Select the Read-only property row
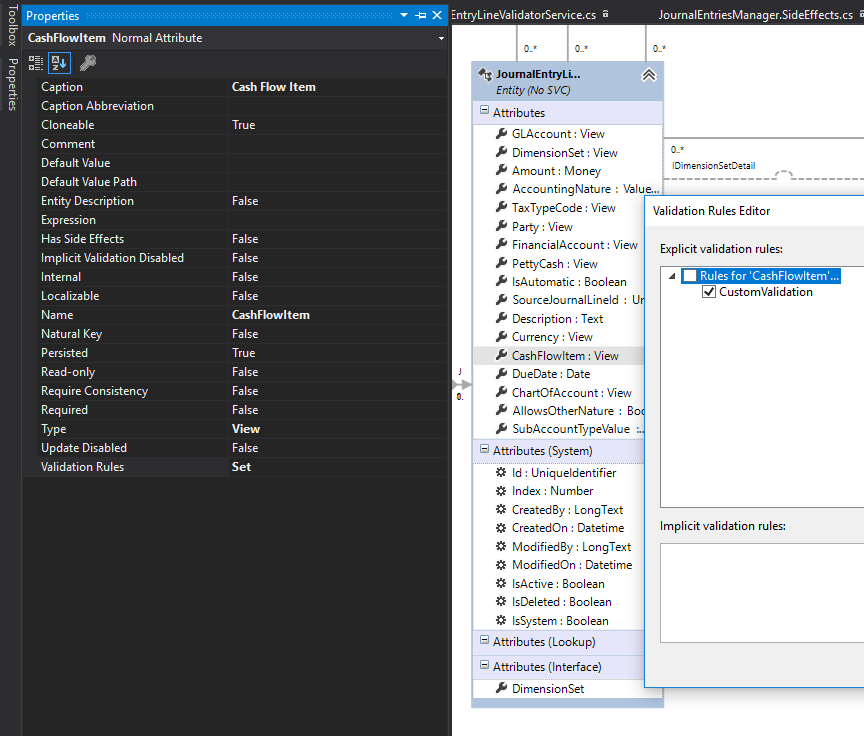864x736 pixels. pos(242,372)
